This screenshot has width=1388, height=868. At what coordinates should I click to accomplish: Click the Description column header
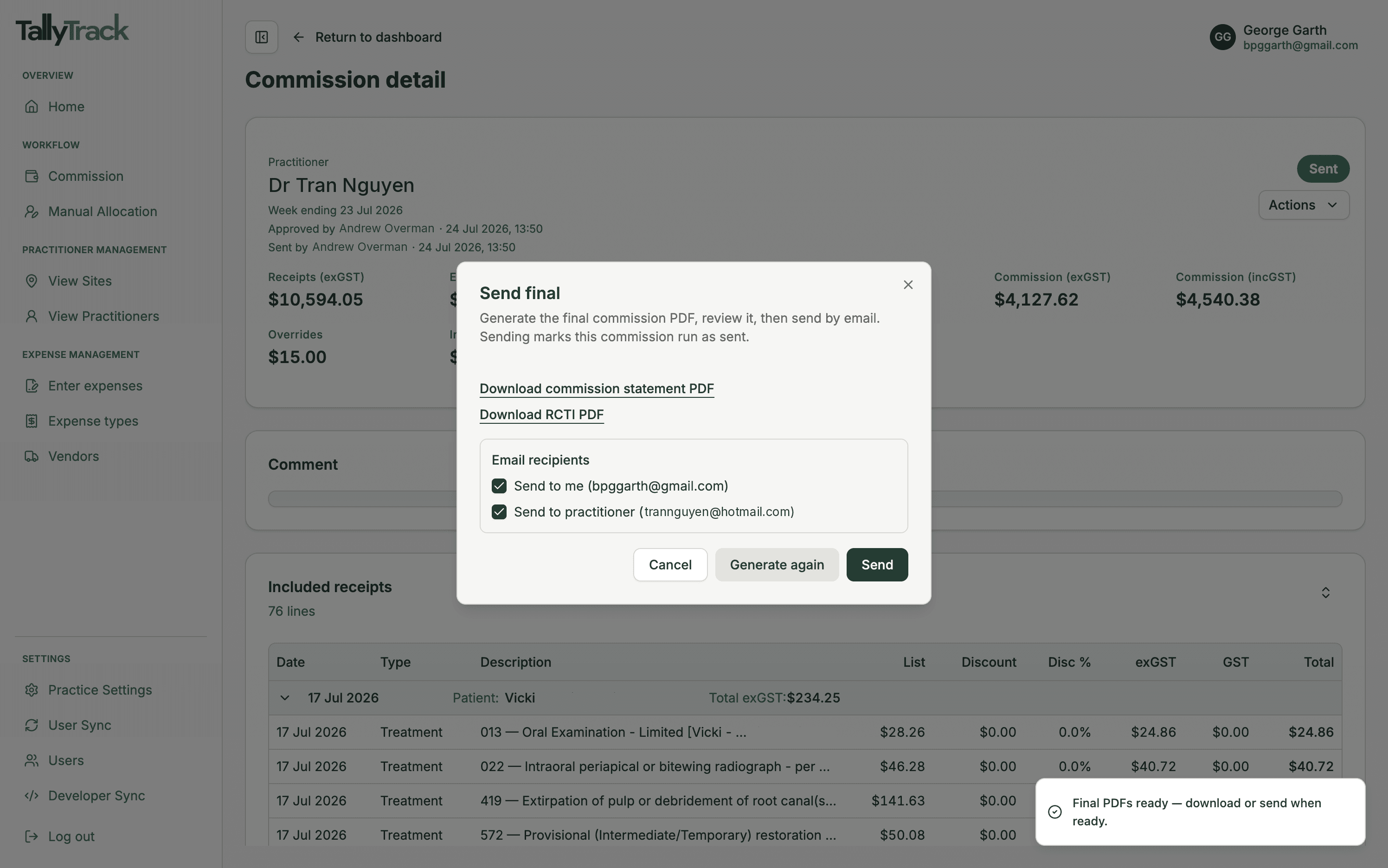[x=516, y=663]
